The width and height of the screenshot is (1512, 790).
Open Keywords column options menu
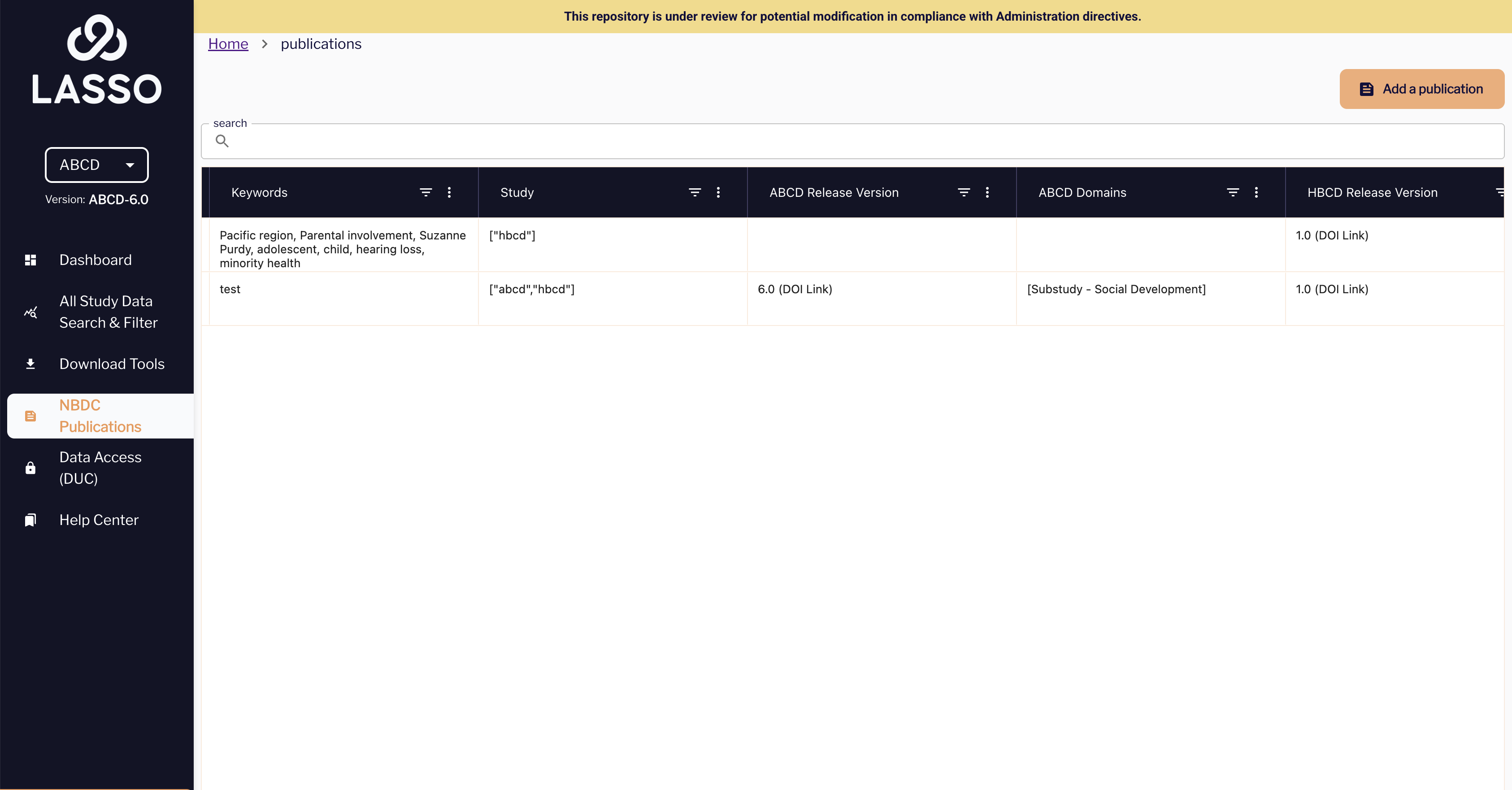pyautogui.click(x=450, y=192)
